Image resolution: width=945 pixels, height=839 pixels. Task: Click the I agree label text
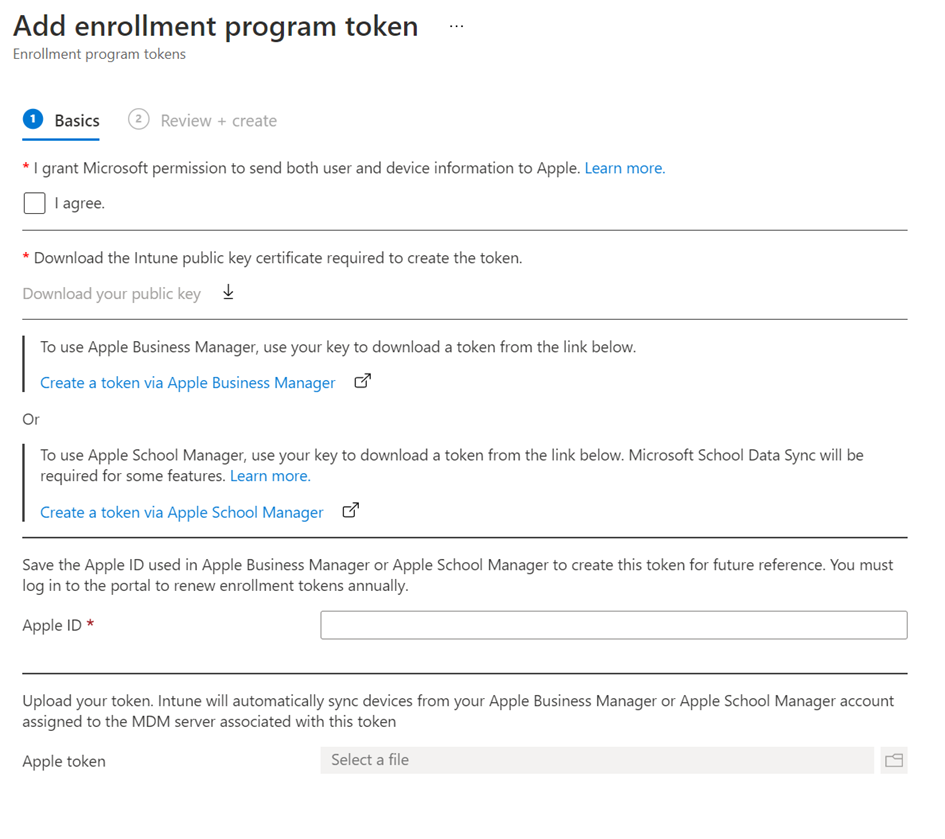click(x=80, y=203)
